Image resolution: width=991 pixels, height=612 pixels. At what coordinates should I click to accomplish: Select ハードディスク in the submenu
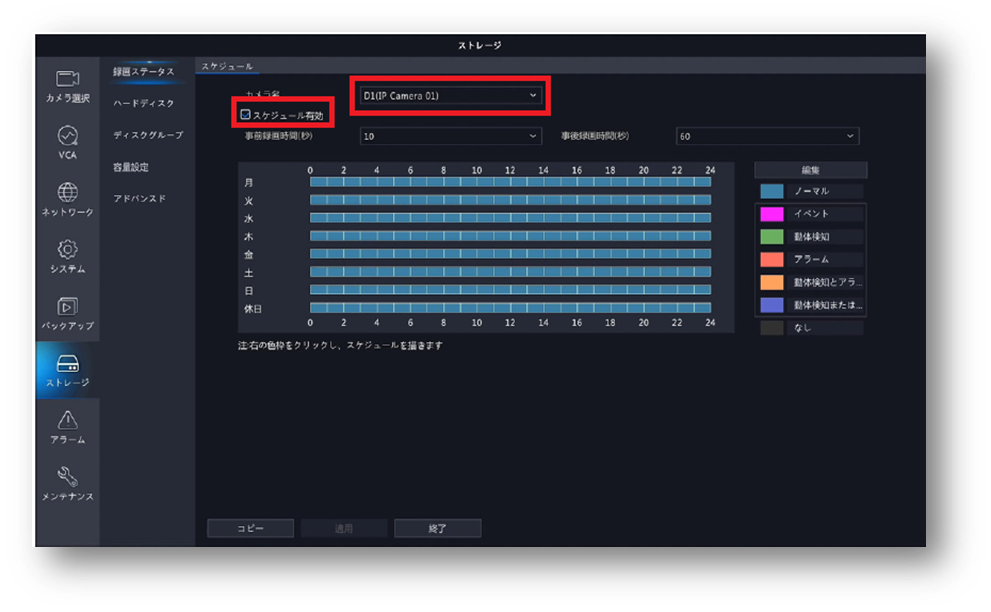pyautogui.click(x=144, y=103)
